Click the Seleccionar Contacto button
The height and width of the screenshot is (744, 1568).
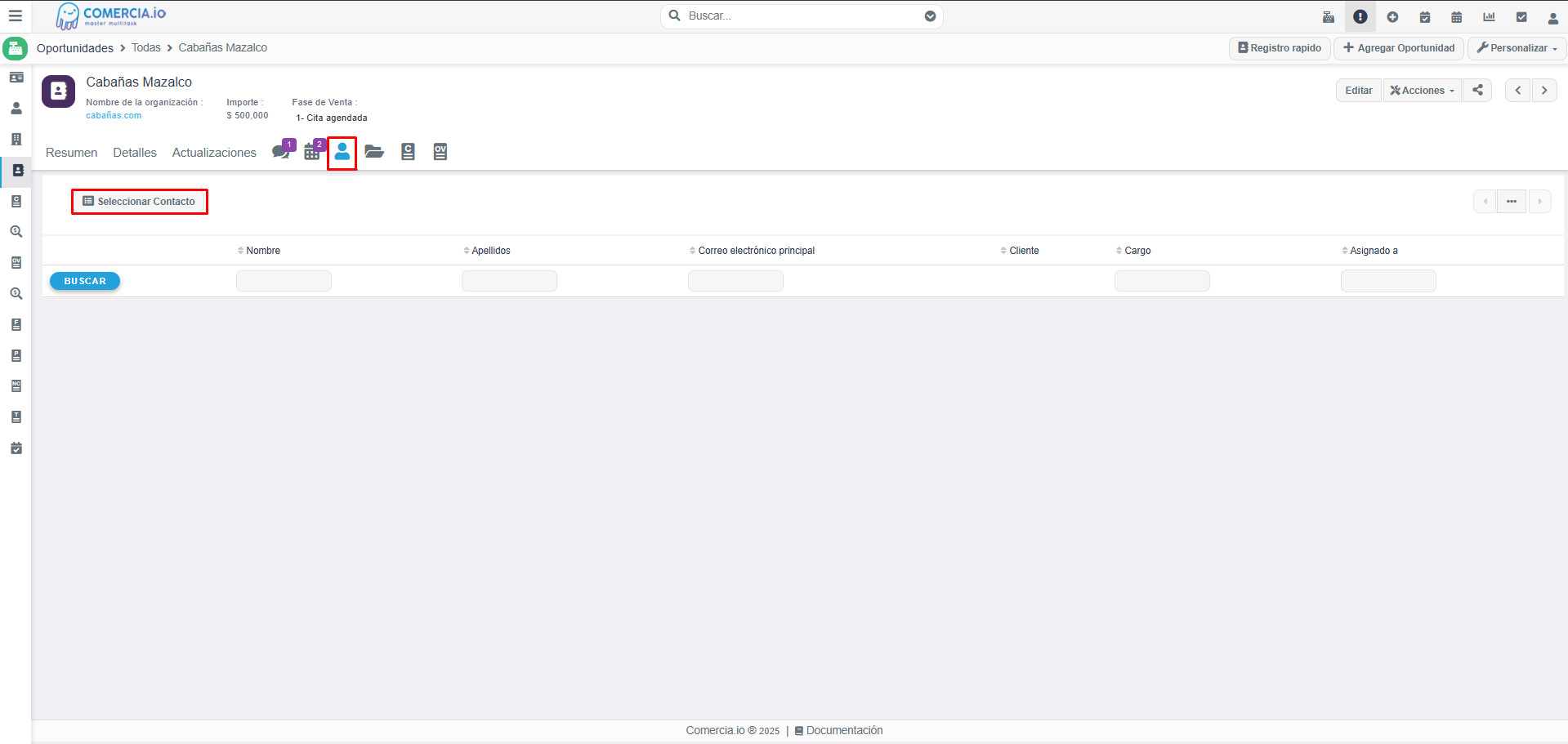[x=140, y=202]
